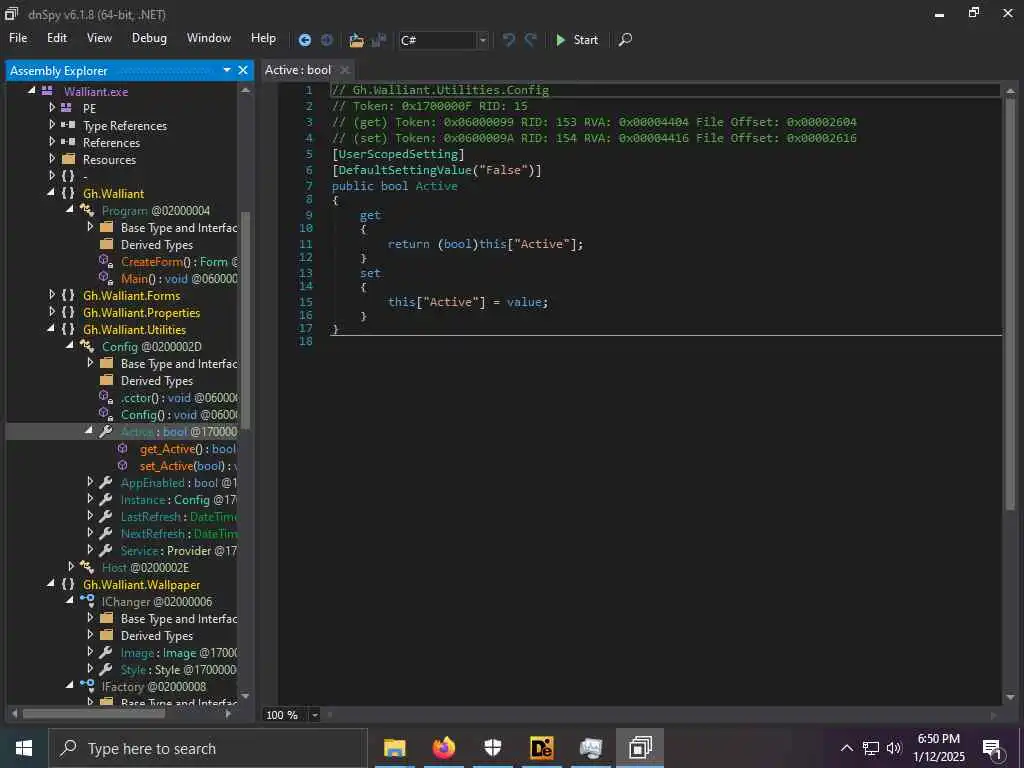Select the Program class icon
Viewport: 1024px width, 768px height.
pos(87,210)
